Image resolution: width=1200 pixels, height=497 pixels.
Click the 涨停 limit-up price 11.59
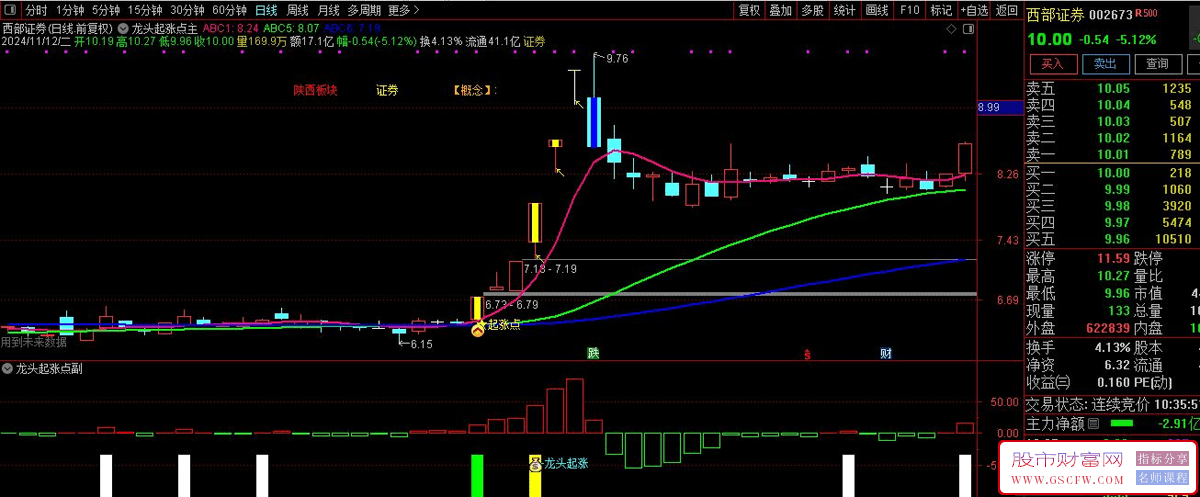pyautogui.click(x=1112, y=258)
